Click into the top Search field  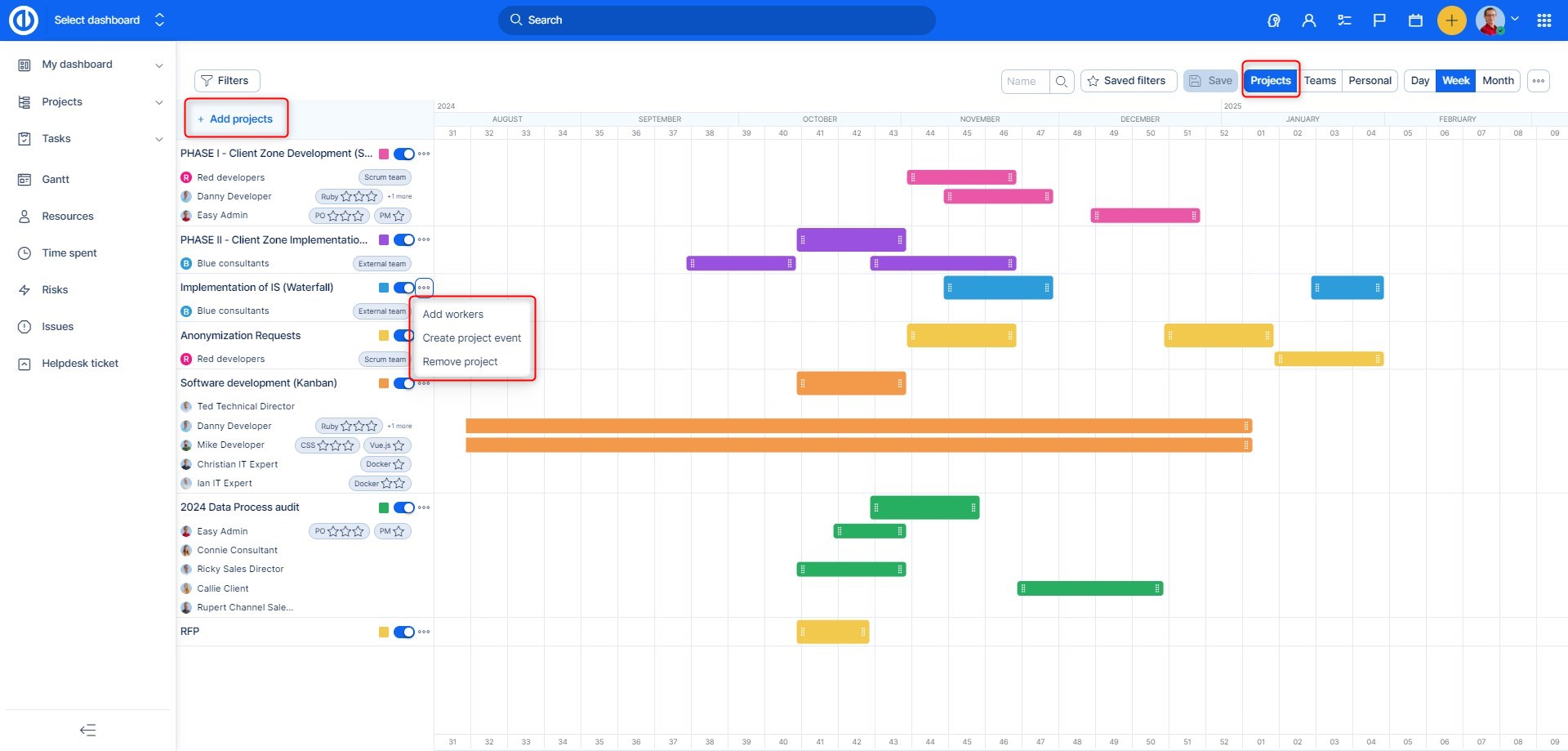[716, 20]
